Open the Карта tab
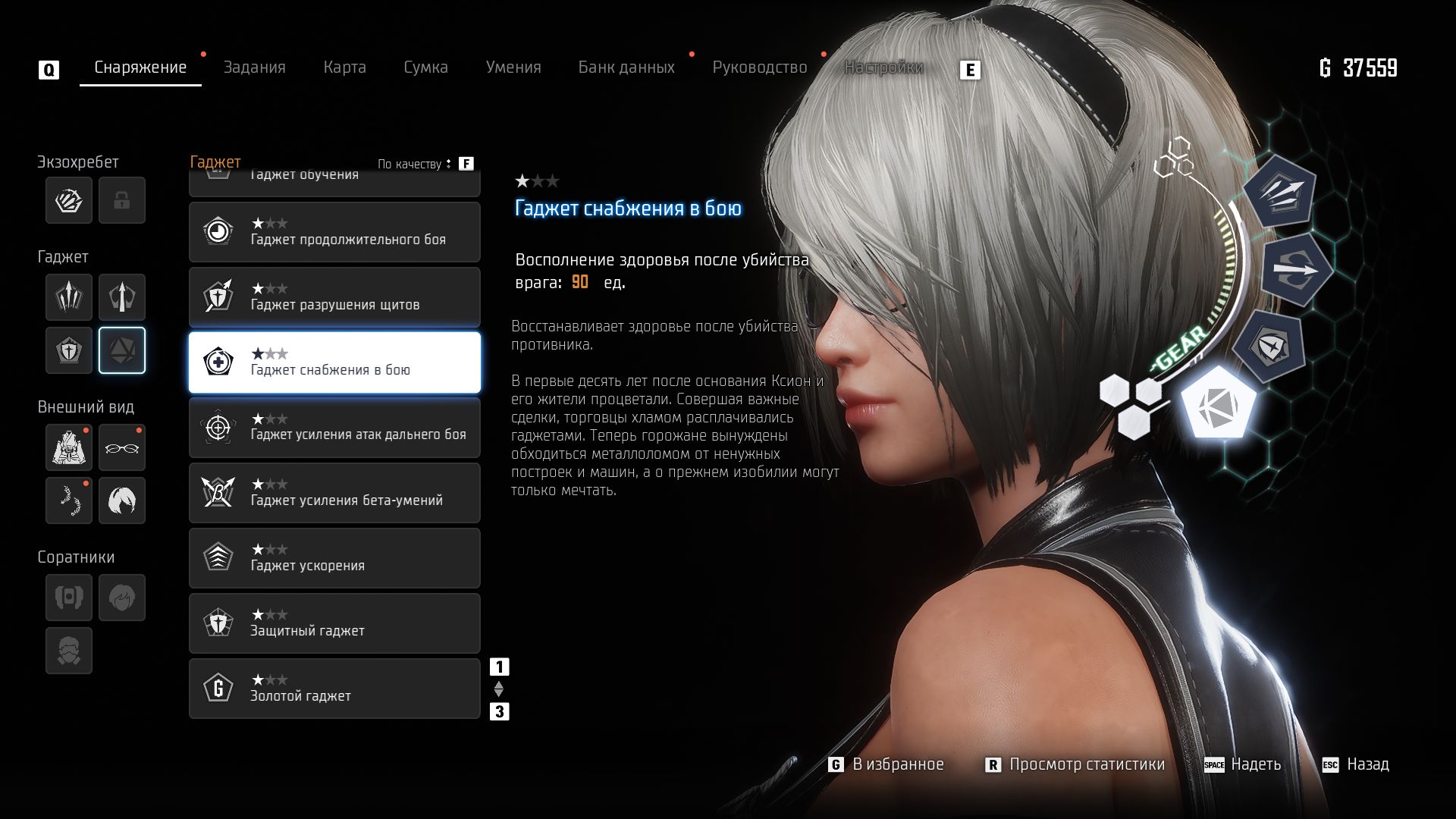 coord(344,67)
